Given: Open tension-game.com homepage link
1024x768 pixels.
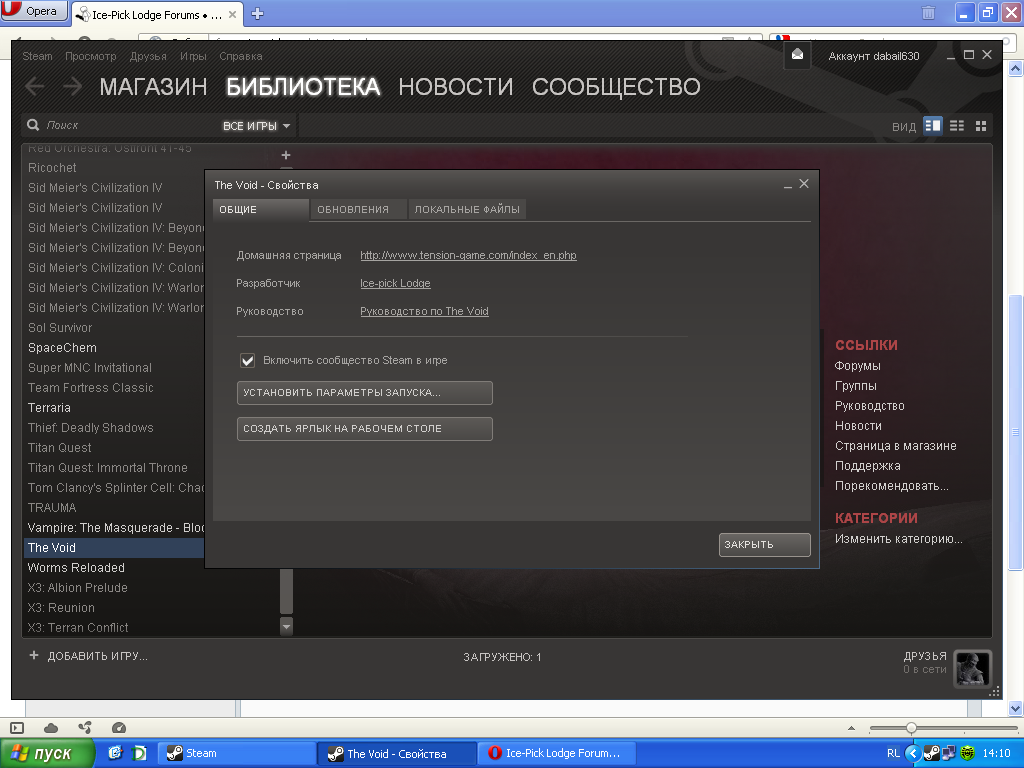Looking at the screenshot, I should coord(468,255).
